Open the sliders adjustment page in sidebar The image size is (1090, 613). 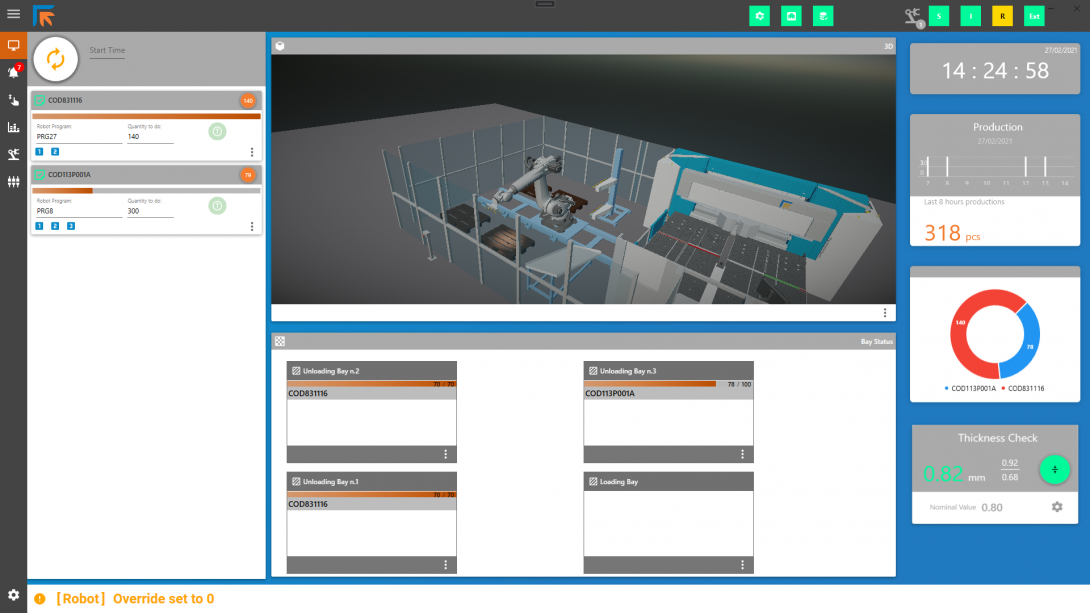14,182
